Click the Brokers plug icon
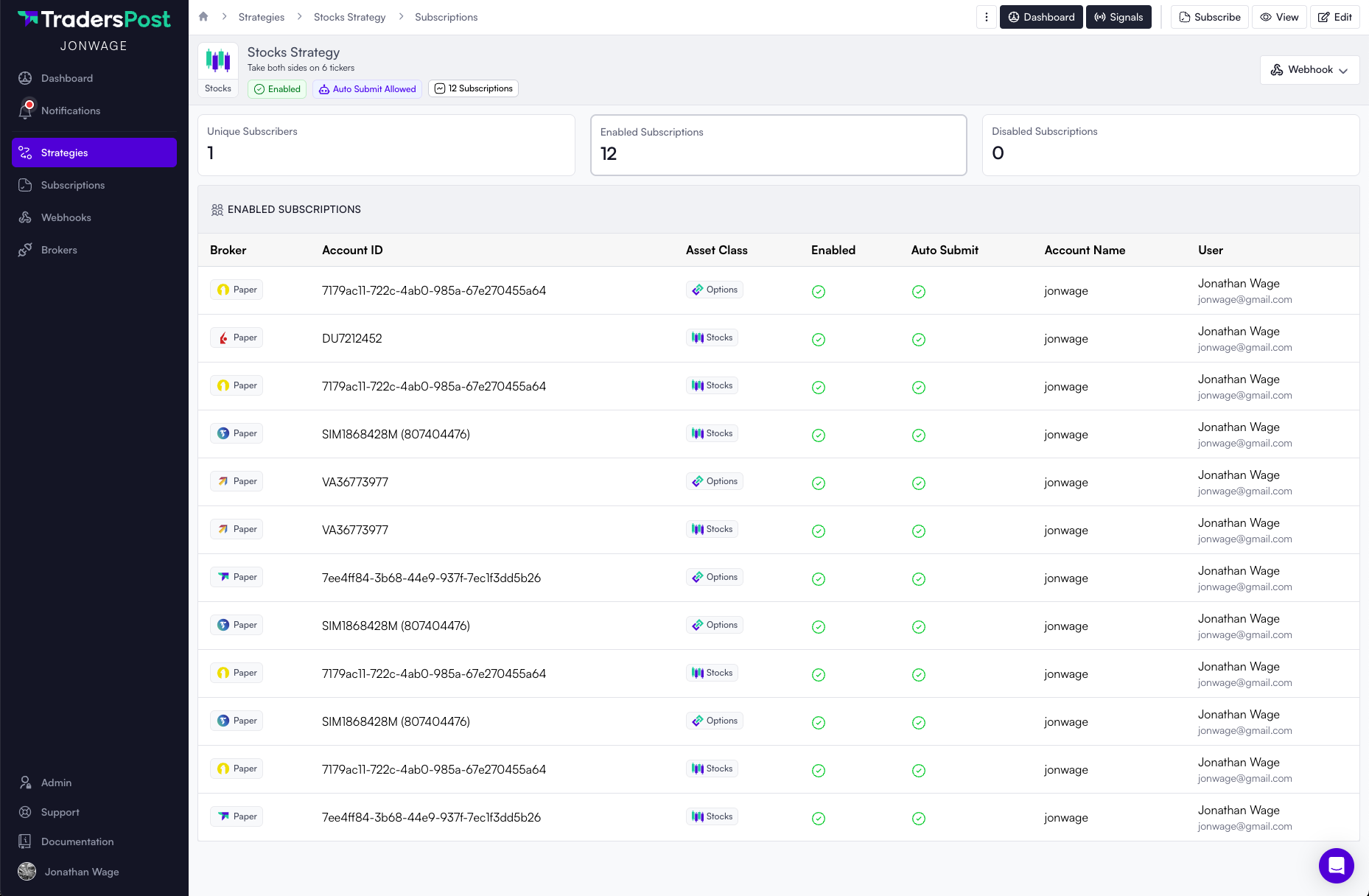This screenshot has width=1369, height=896. point(26,250)
